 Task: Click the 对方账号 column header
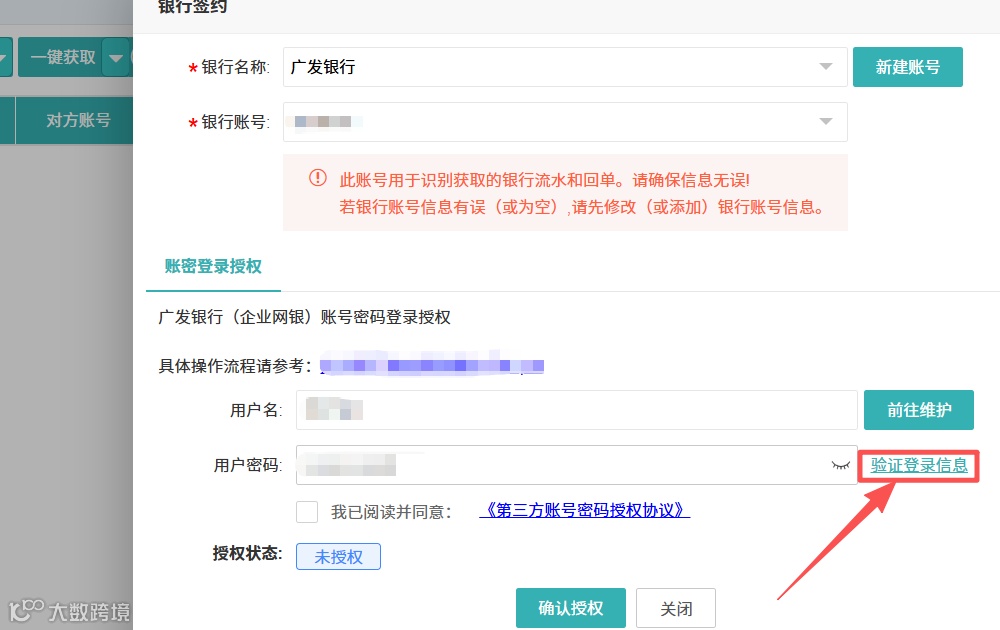point(78,120)
